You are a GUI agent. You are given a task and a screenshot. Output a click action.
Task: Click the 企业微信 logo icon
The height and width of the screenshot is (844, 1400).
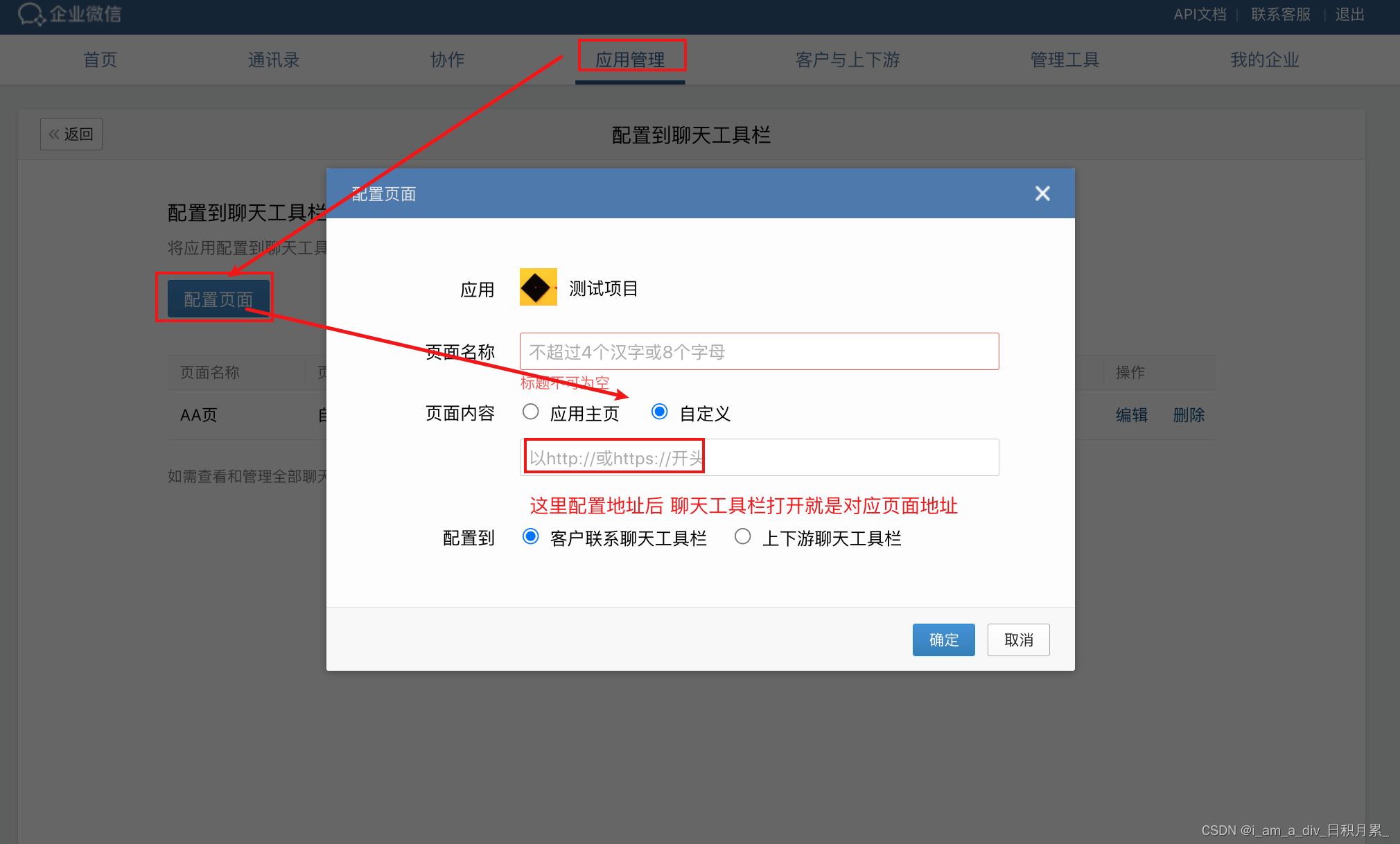pos(32,14)
